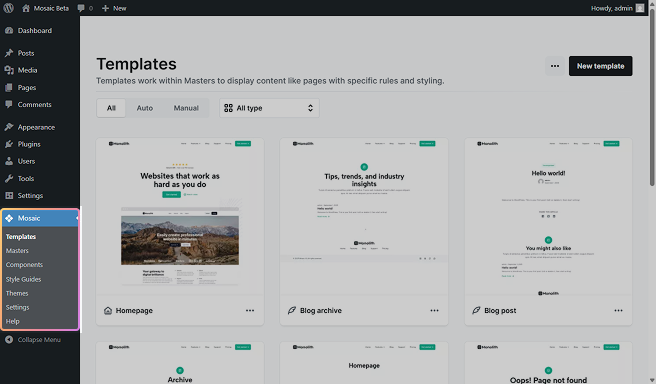Image resolution: width=656 pixels, height=384 pixels.
Task: Click the up-down chevron of All type
Action: [310, 108]
